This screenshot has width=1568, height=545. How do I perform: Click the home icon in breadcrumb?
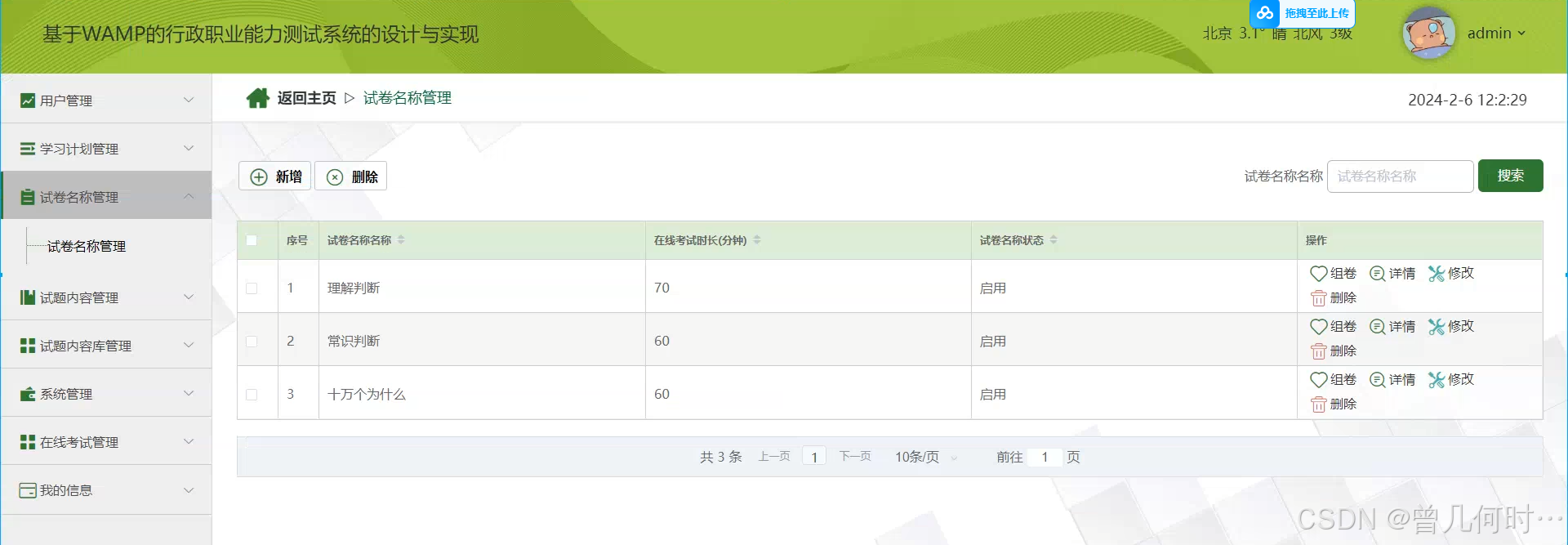coord(258,98)
